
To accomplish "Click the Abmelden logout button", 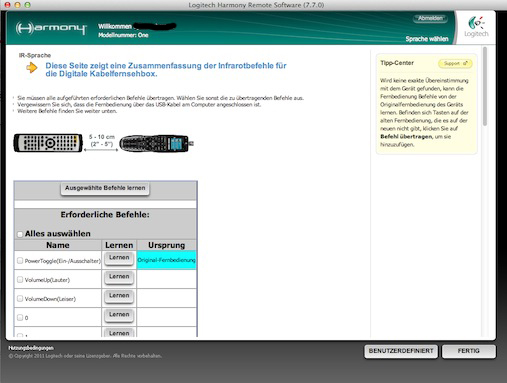I will [x=430, y=18].
